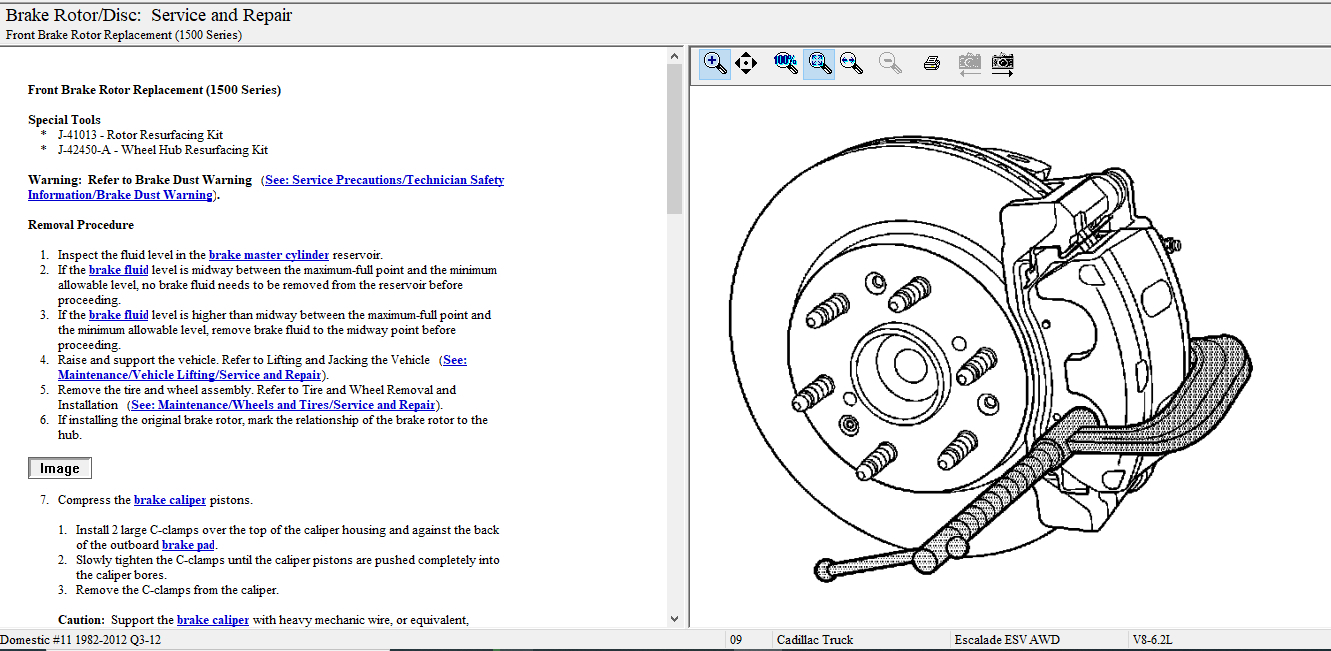Click the brake pad link
The width and height of the screenshot is (1331, 651).
point(188,545)
